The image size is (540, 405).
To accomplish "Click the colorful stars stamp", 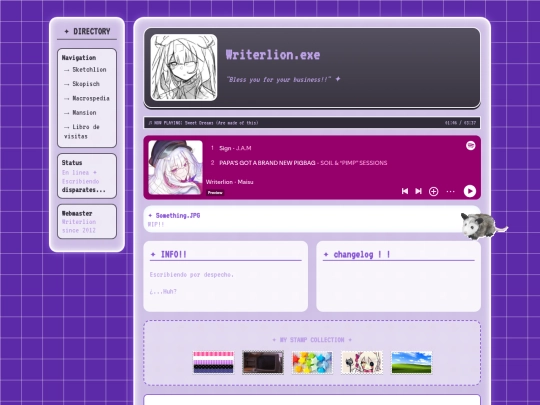I will click(x=312, y=362).
